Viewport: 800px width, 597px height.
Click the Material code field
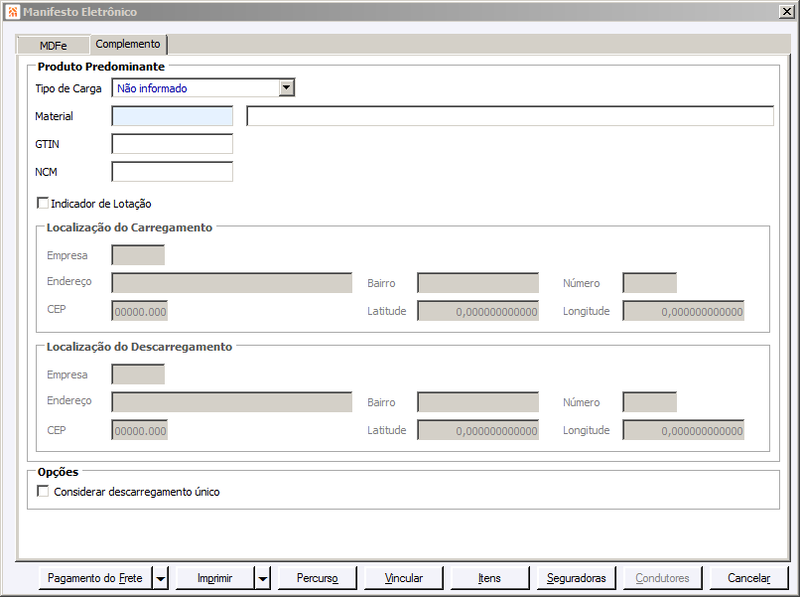tap(172, 116)
